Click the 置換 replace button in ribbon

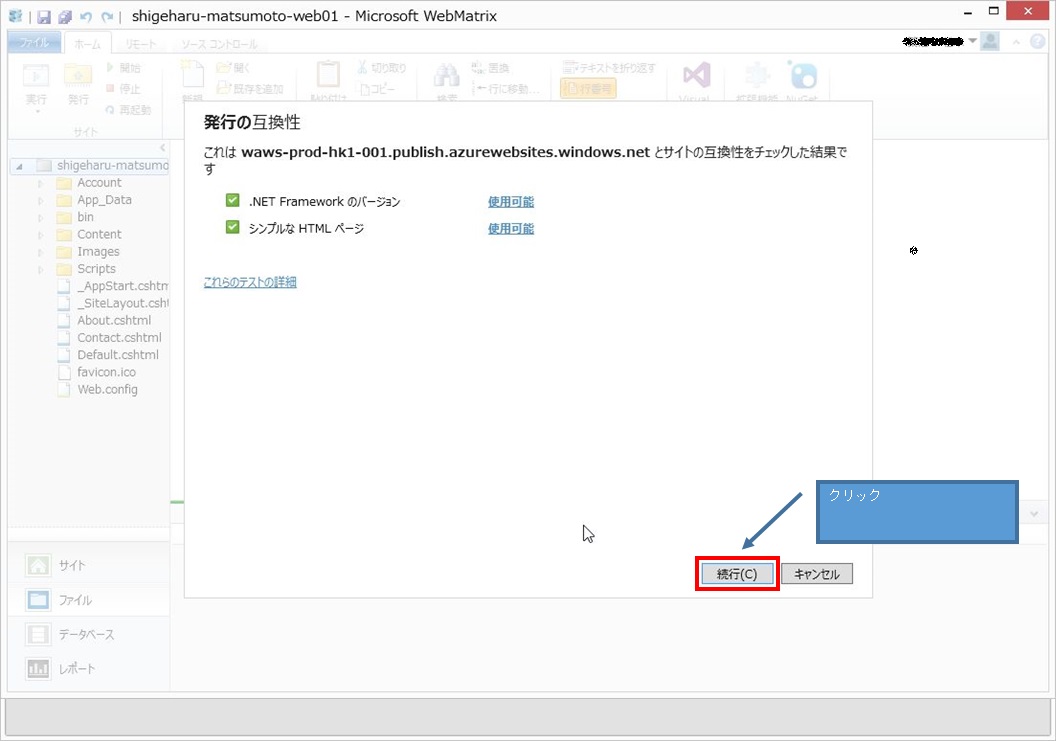coord(491,68)
